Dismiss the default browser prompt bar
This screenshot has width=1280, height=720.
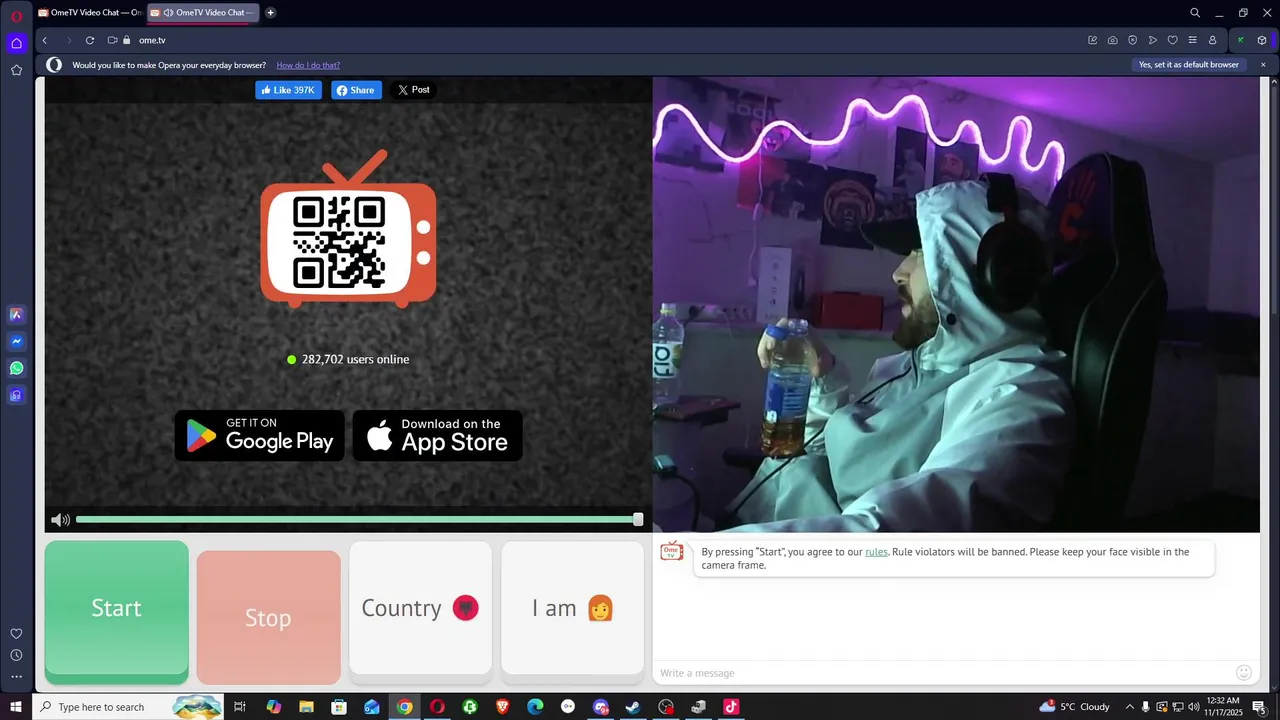click(1263, 65)
